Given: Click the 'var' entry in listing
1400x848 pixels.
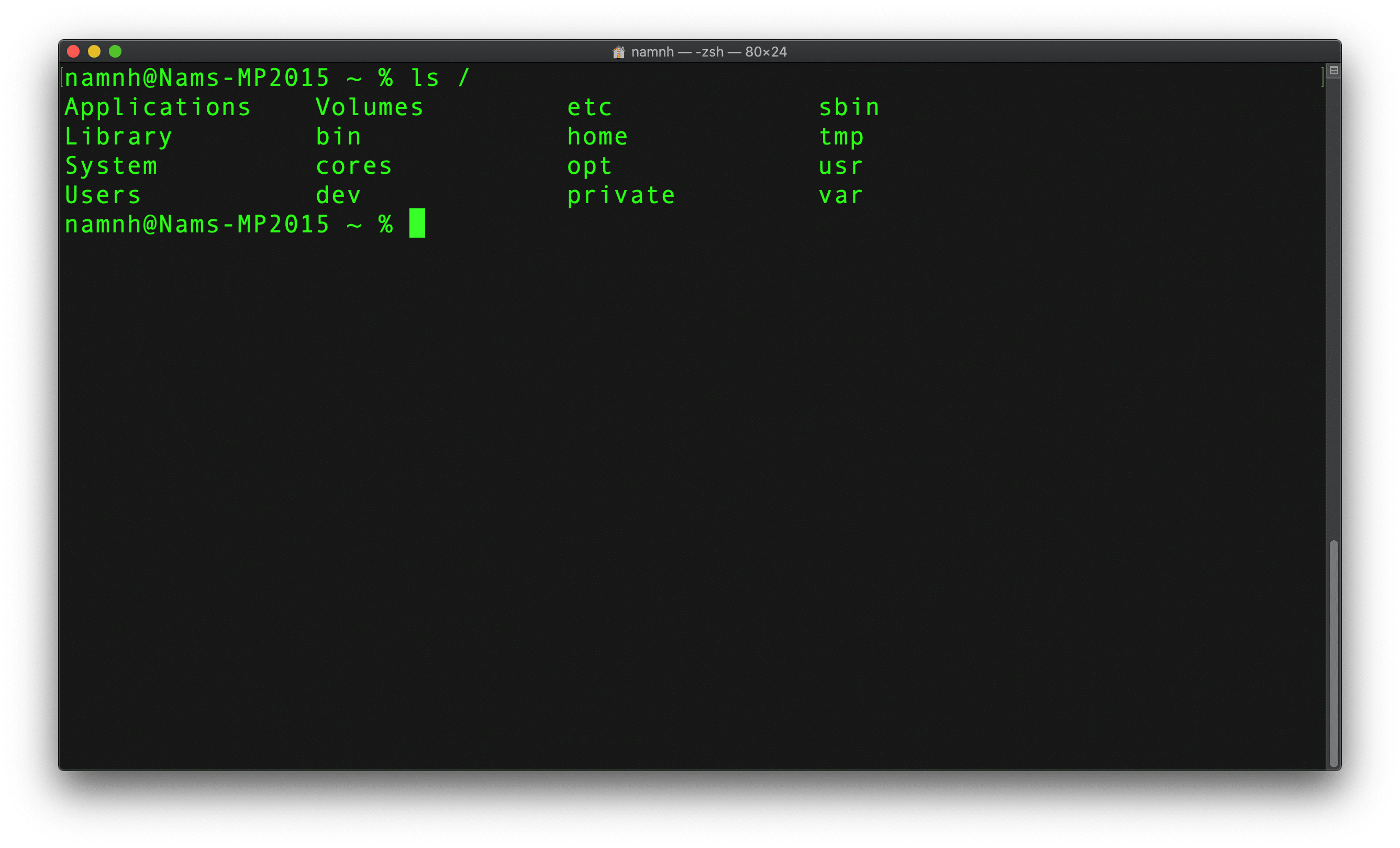Looking at the screenshot, I should tap(841, 196).
